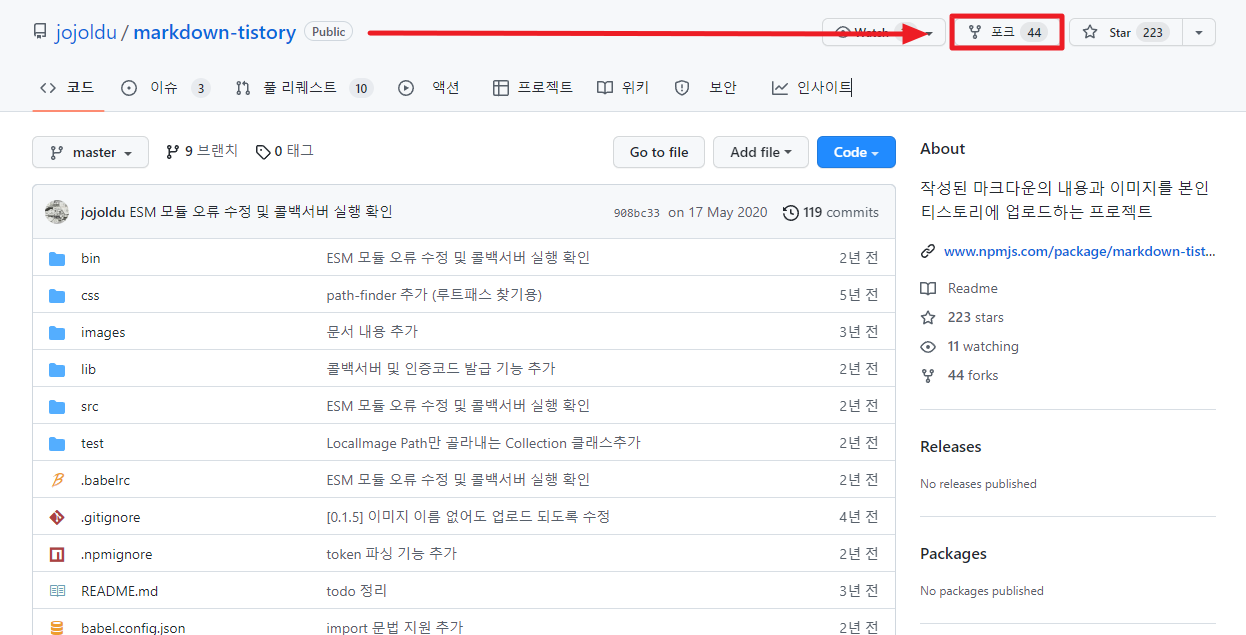Switch to the 이슈 tab

point(165,88)
